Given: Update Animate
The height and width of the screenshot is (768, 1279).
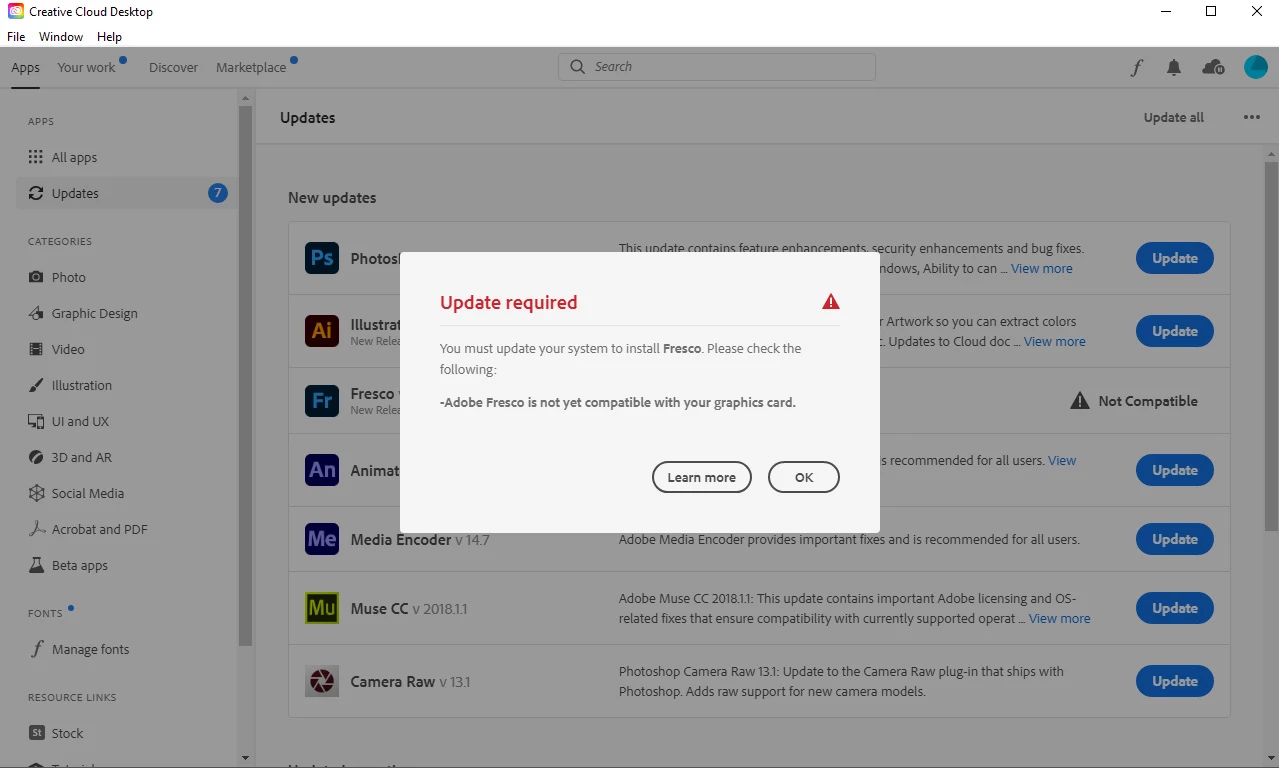Looking at the screenshot, I should point(1175,470).
